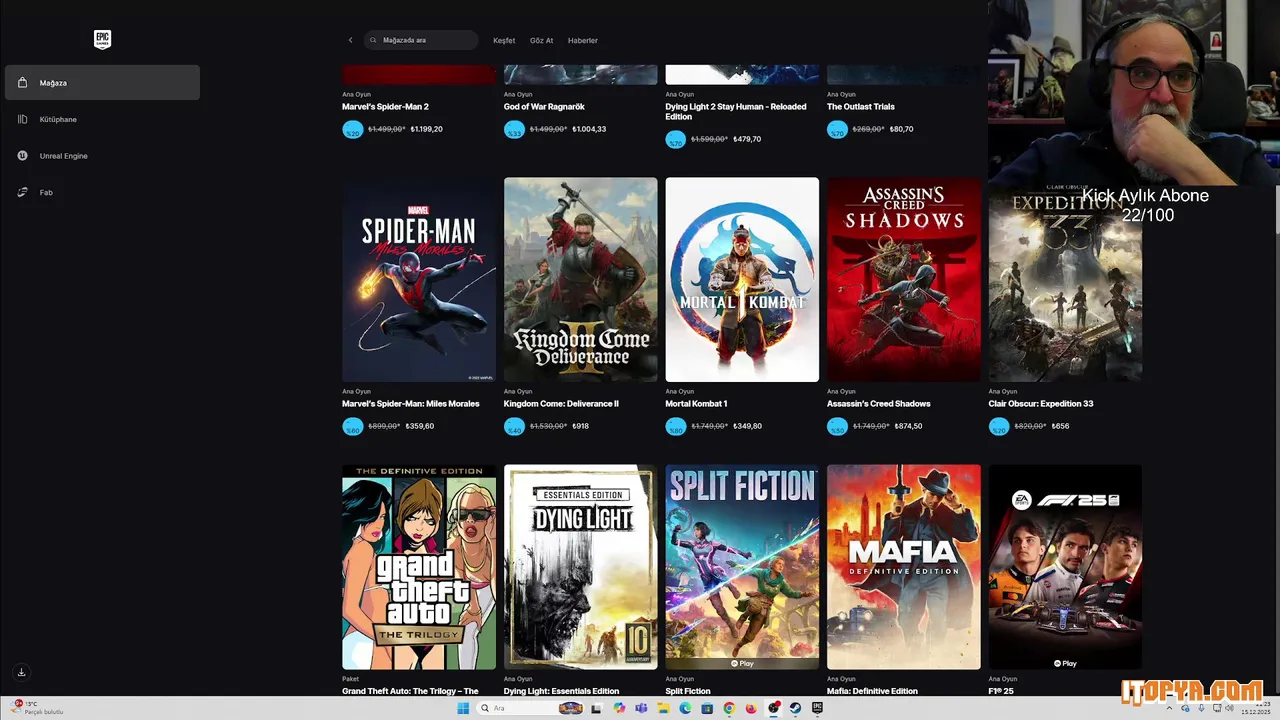Select the Split Fiction cover art
The width and height of the screenshot is (1280, 720).
tap(742, 567)
